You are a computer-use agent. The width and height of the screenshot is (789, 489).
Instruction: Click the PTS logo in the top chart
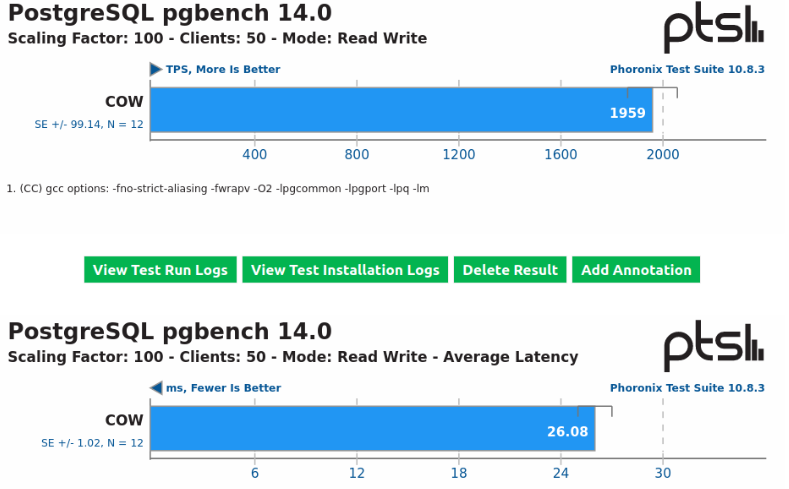click(x=714, y=27)
